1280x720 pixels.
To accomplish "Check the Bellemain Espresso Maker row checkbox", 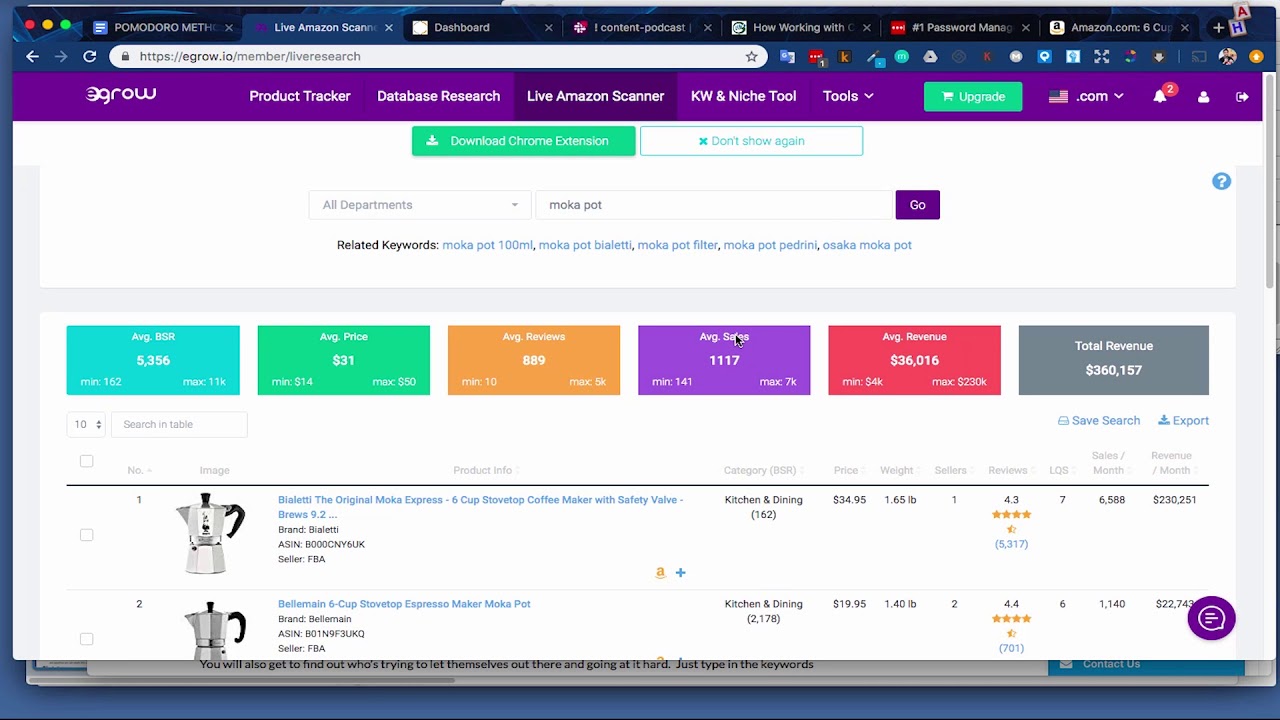I will point(86,639).
